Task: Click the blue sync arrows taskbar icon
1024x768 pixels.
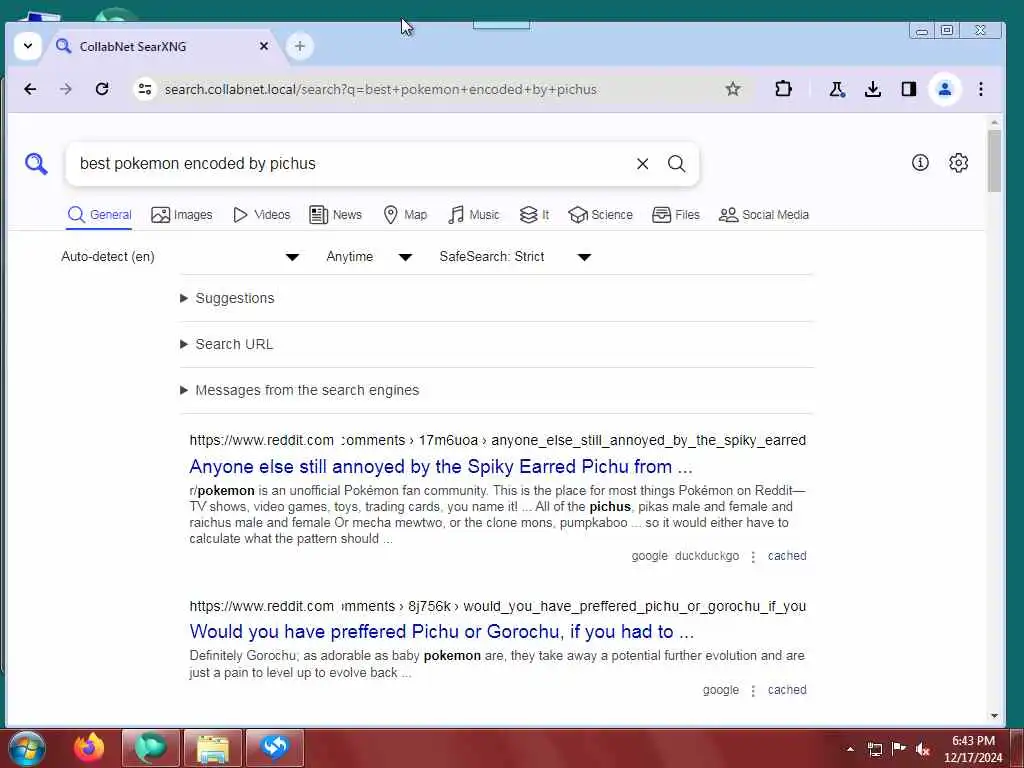Action: click(x=274, y=748)
